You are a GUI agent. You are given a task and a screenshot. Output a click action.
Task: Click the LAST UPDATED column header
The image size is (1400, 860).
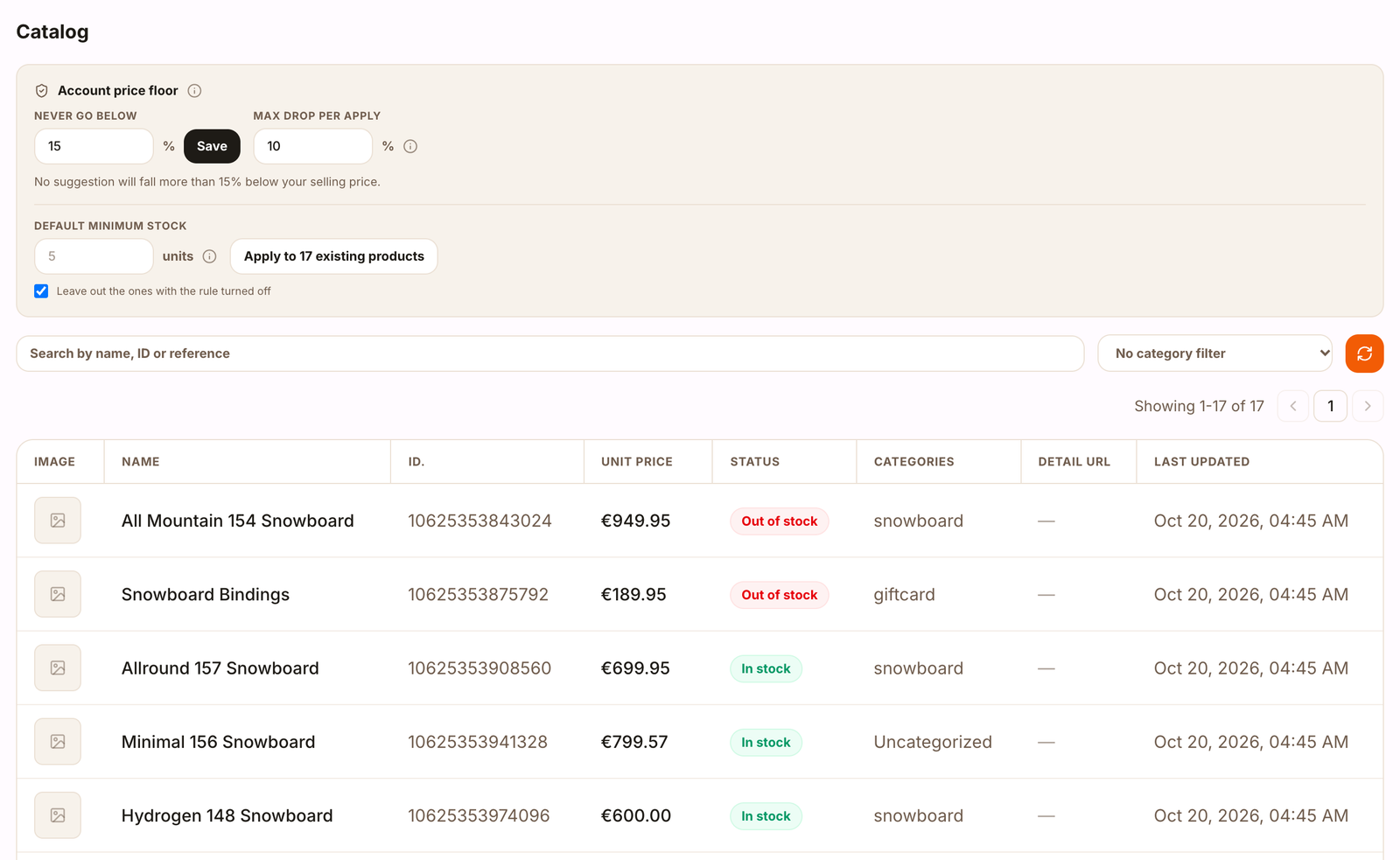[x=1201, y=462]
